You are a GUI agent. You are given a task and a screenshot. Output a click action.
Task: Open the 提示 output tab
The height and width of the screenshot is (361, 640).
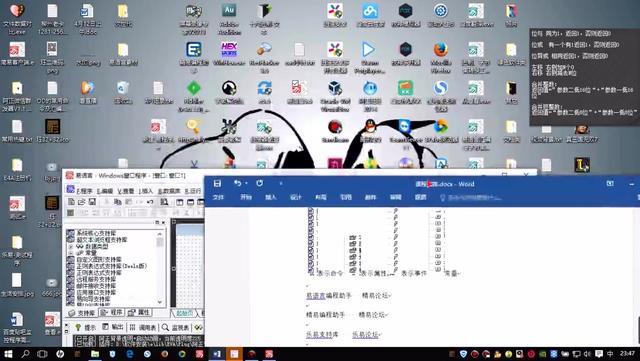pos(86,328)
